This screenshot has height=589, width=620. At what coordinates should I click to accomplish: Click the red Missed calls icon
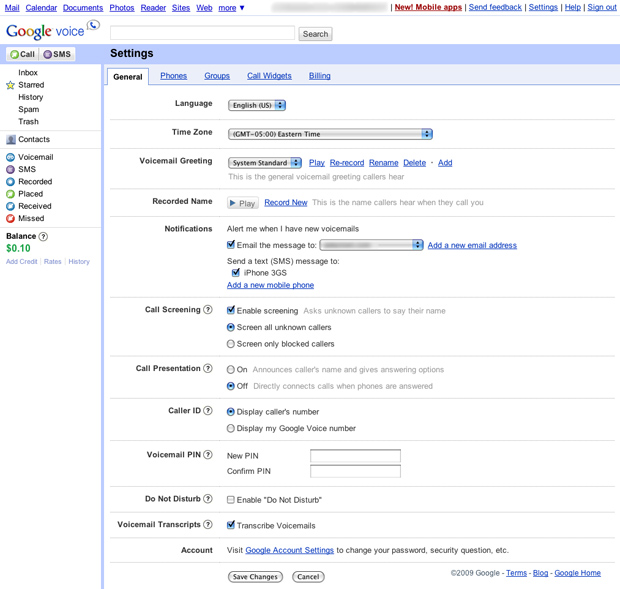pyautogui.click(x=10, y=219)
